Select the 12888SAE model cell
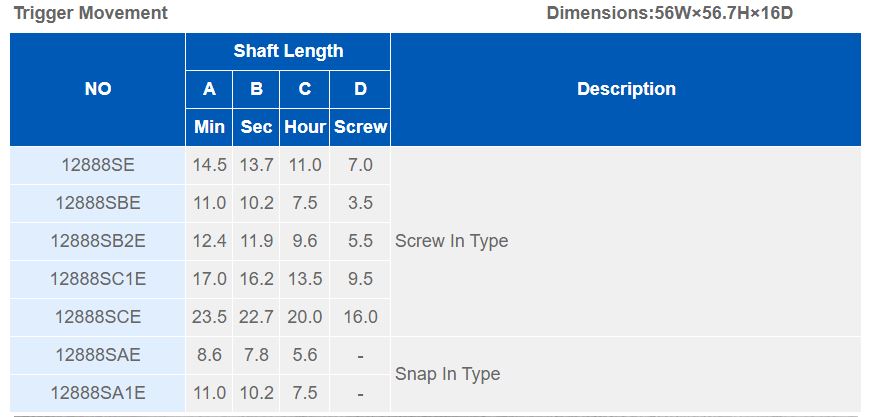The height and width of the screenshot is (417, 870). point(98,354)
